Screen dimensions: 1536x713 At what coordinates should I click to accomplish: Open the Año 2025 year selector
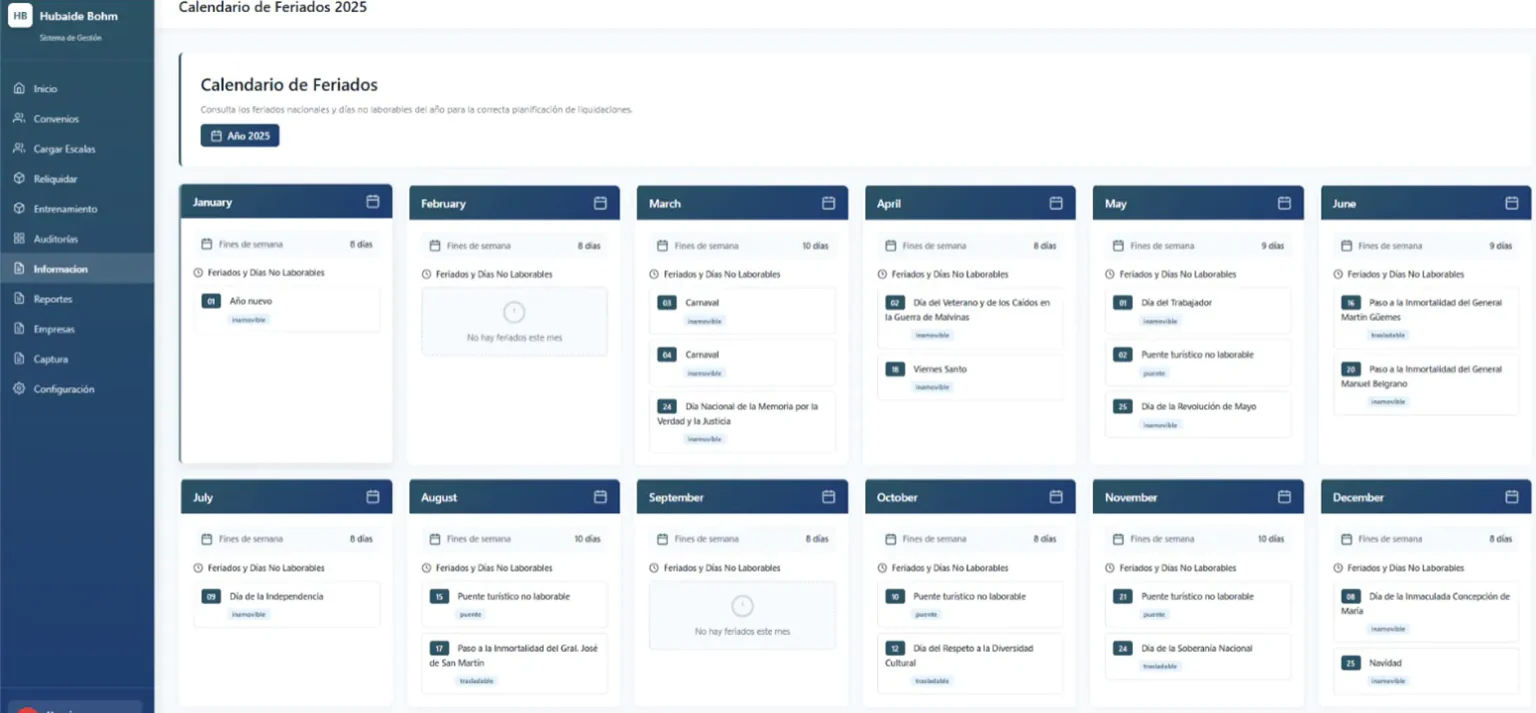pyautogui.click(x=240, y=135)
